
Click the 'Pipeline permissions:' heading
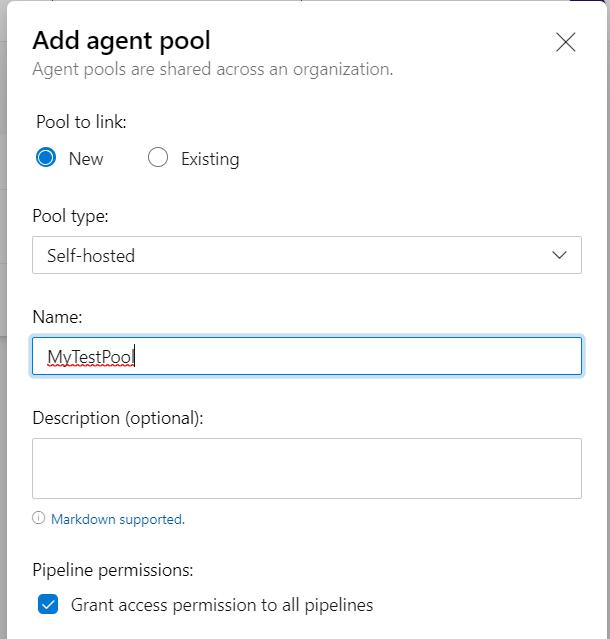pos(113,570)
